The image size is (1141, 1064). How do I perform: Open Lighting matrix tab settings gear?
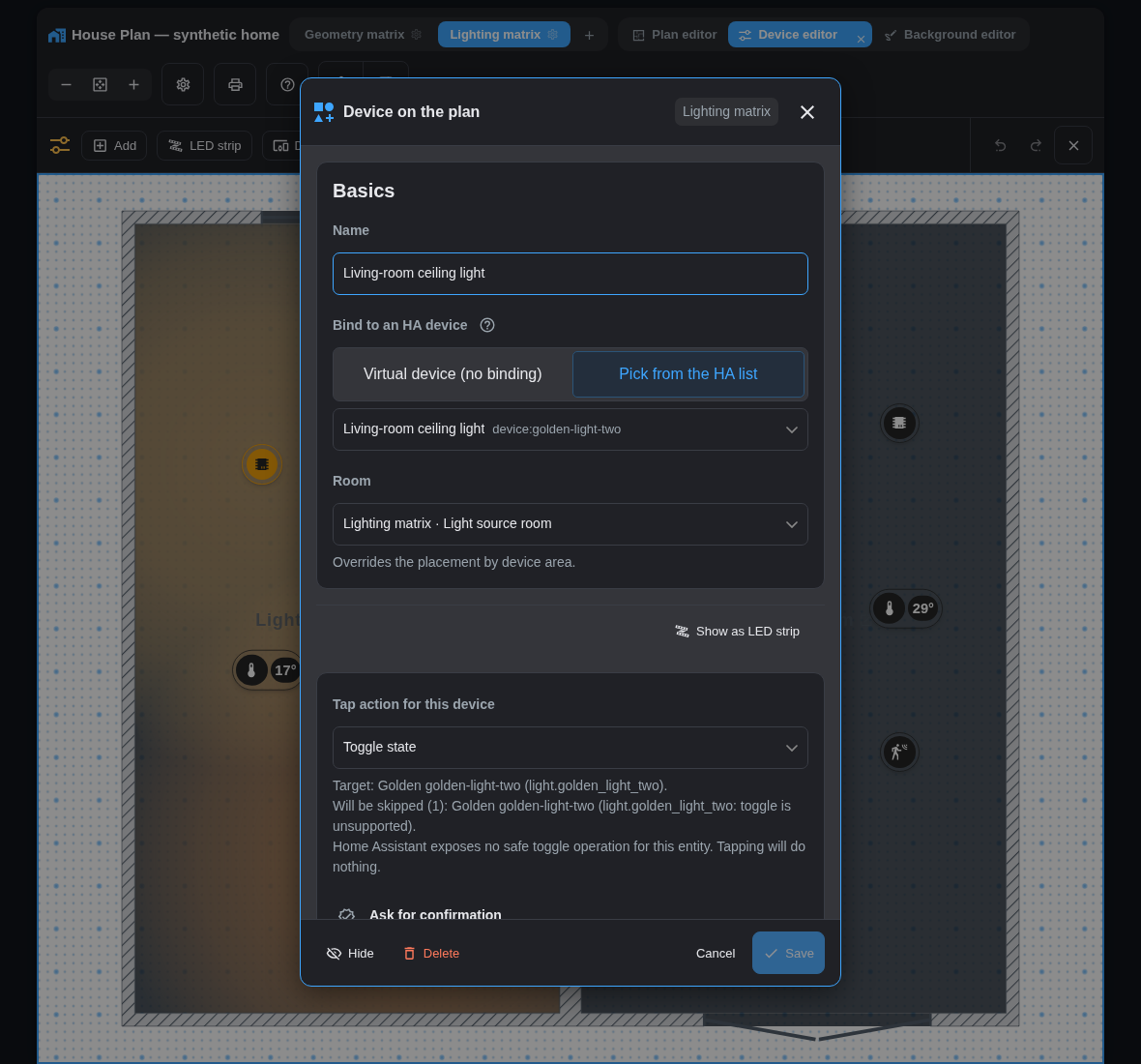[552, 34]
